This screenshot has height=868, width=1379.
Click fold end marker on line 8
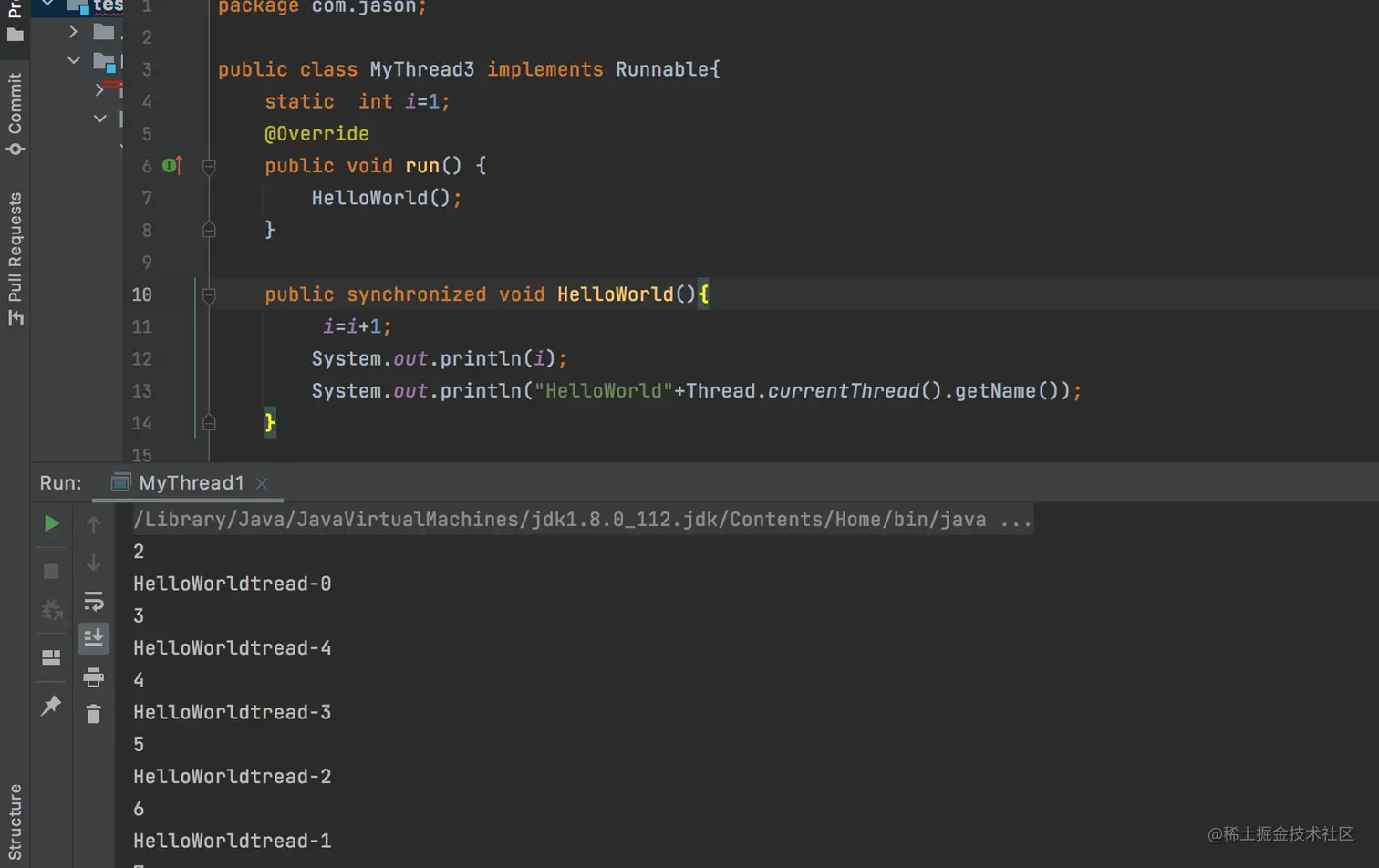click(x=209, y=230)
